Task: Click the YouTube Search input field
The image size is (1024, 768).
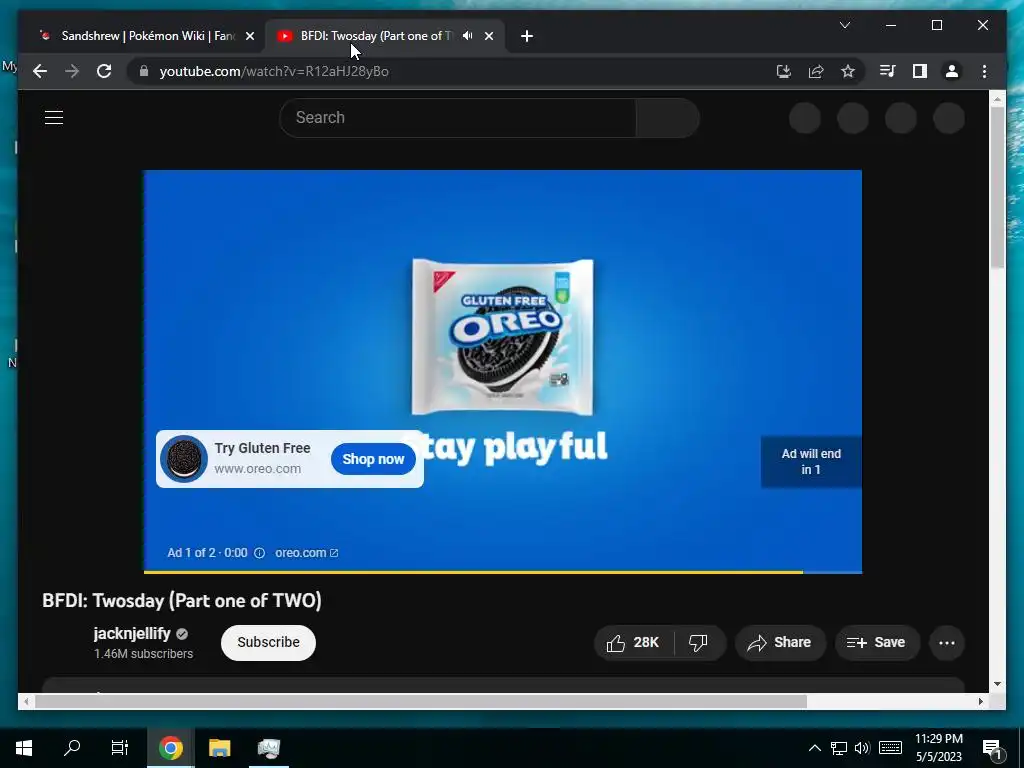Action: (x=458, y=118)
